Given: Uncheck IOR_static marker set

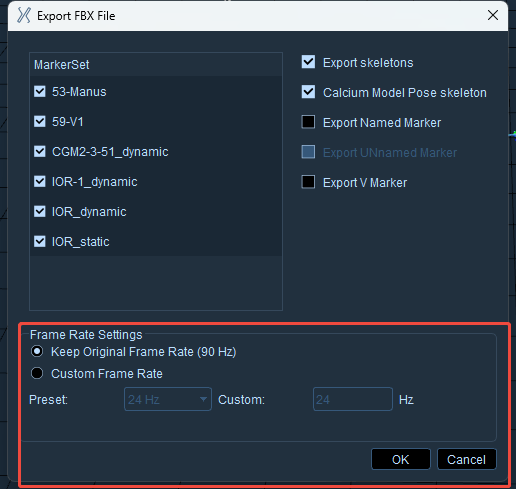Looking at the screenshot, I should (40, 241).
